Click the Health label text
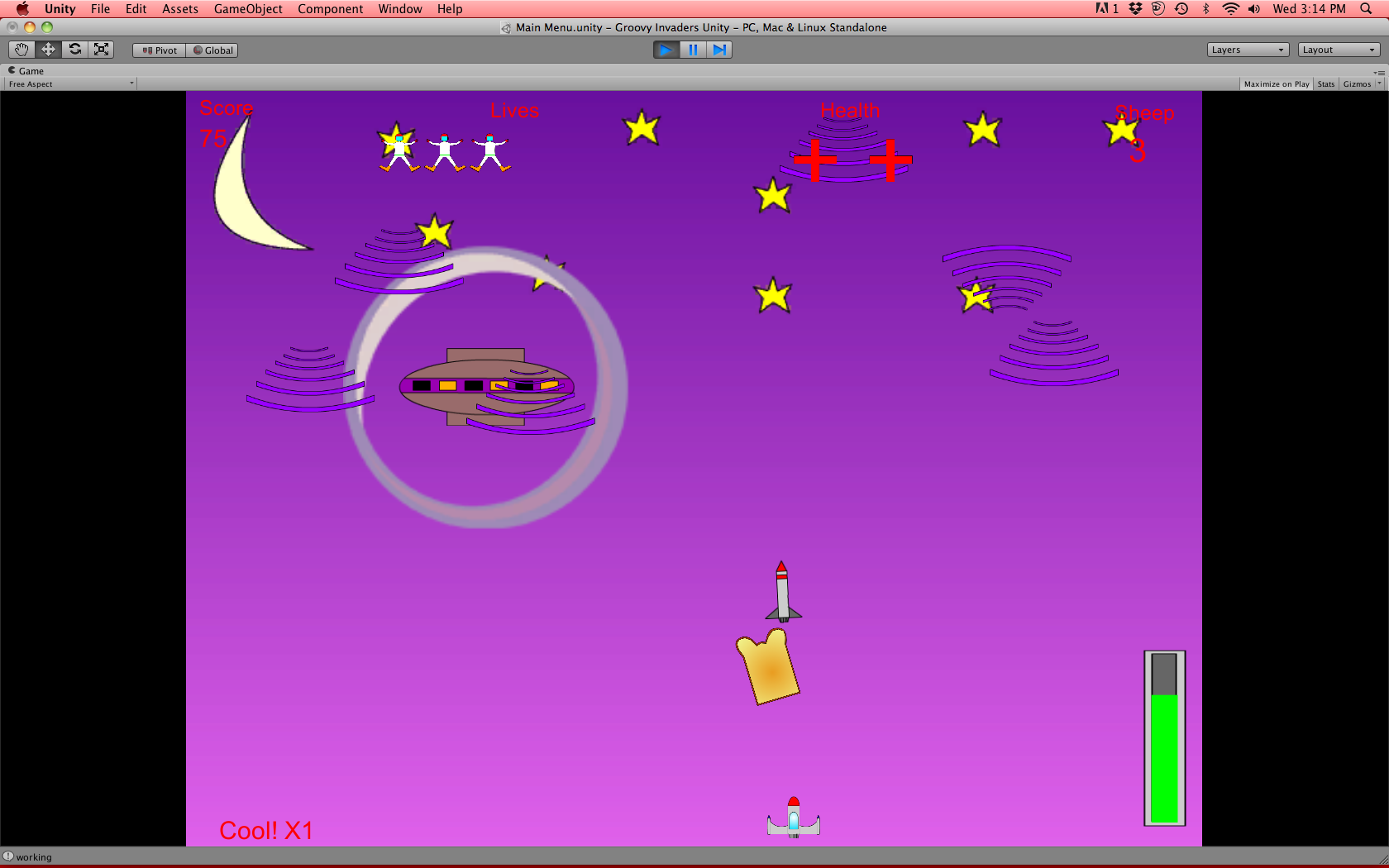1389x868 pixels. pos(850,111)
